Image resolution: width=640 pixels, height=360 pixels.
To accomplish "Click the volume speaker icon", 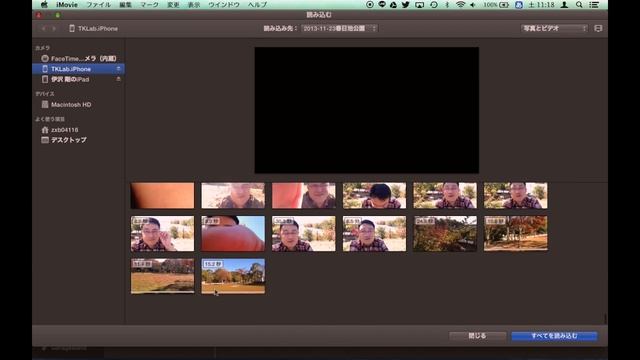I will (473, 5).
